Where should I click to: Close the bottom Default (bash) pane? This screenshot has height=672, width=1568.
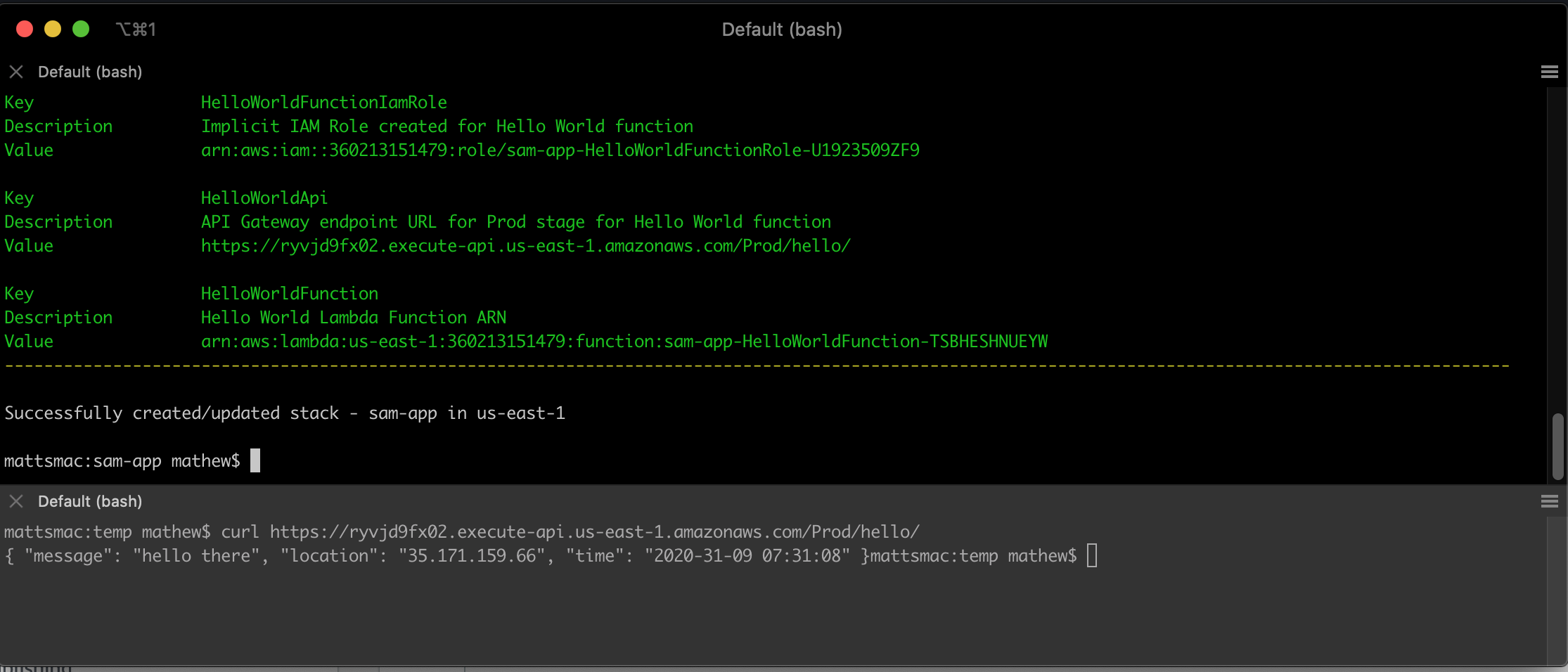click(16, 501)
